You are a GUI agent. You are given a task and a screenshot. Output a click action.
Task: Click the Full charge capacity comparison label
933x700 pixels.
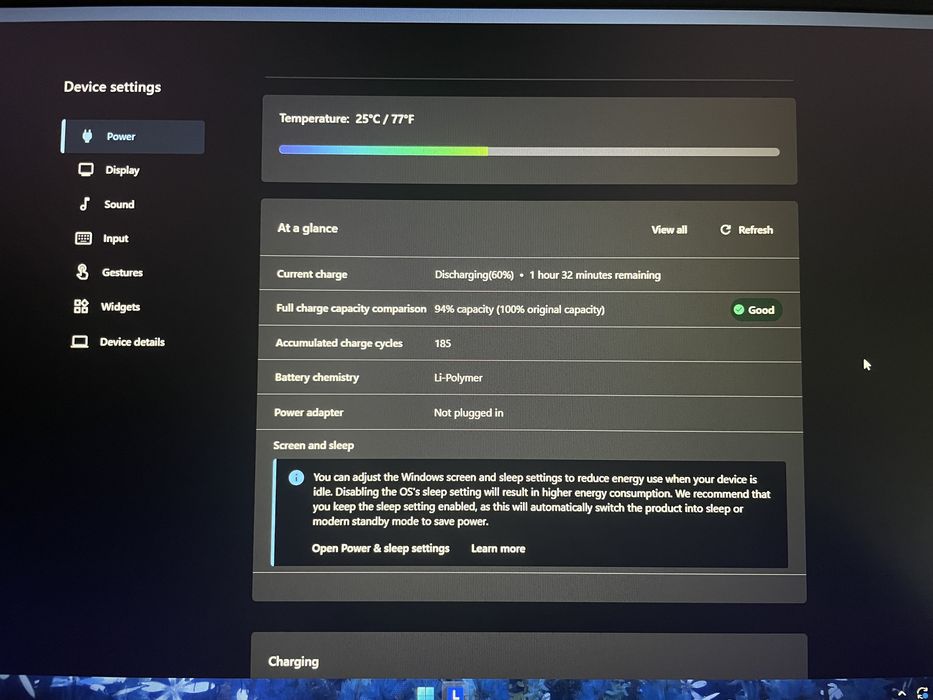pos(351,308)
